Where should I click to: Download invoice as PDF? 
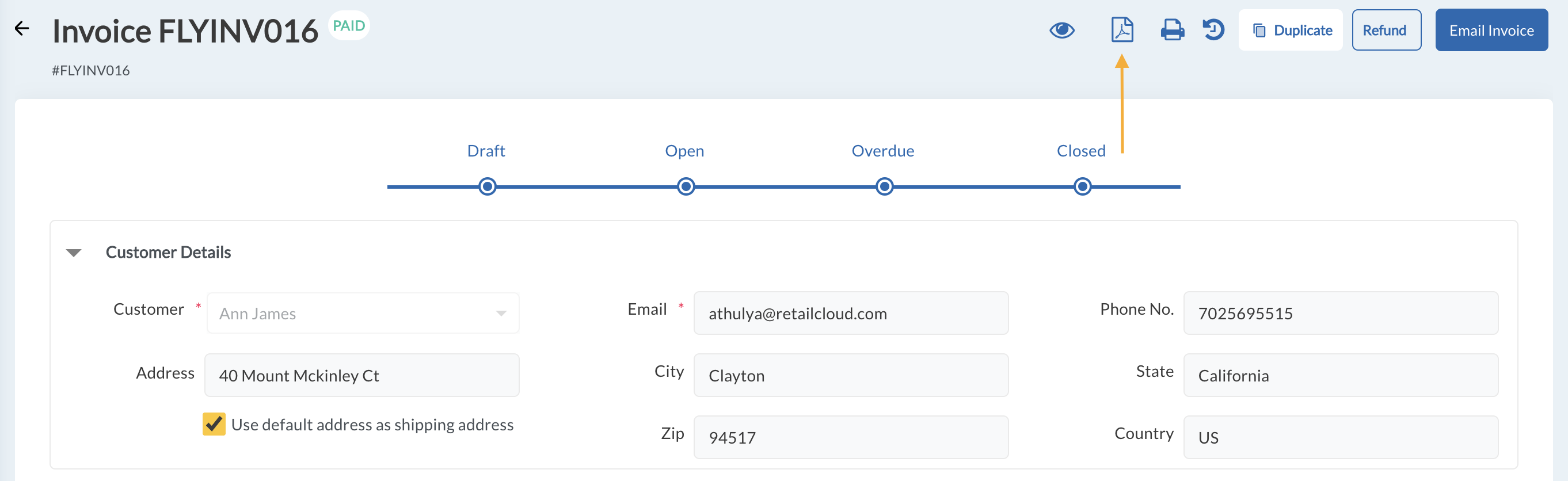point(1122,30)
